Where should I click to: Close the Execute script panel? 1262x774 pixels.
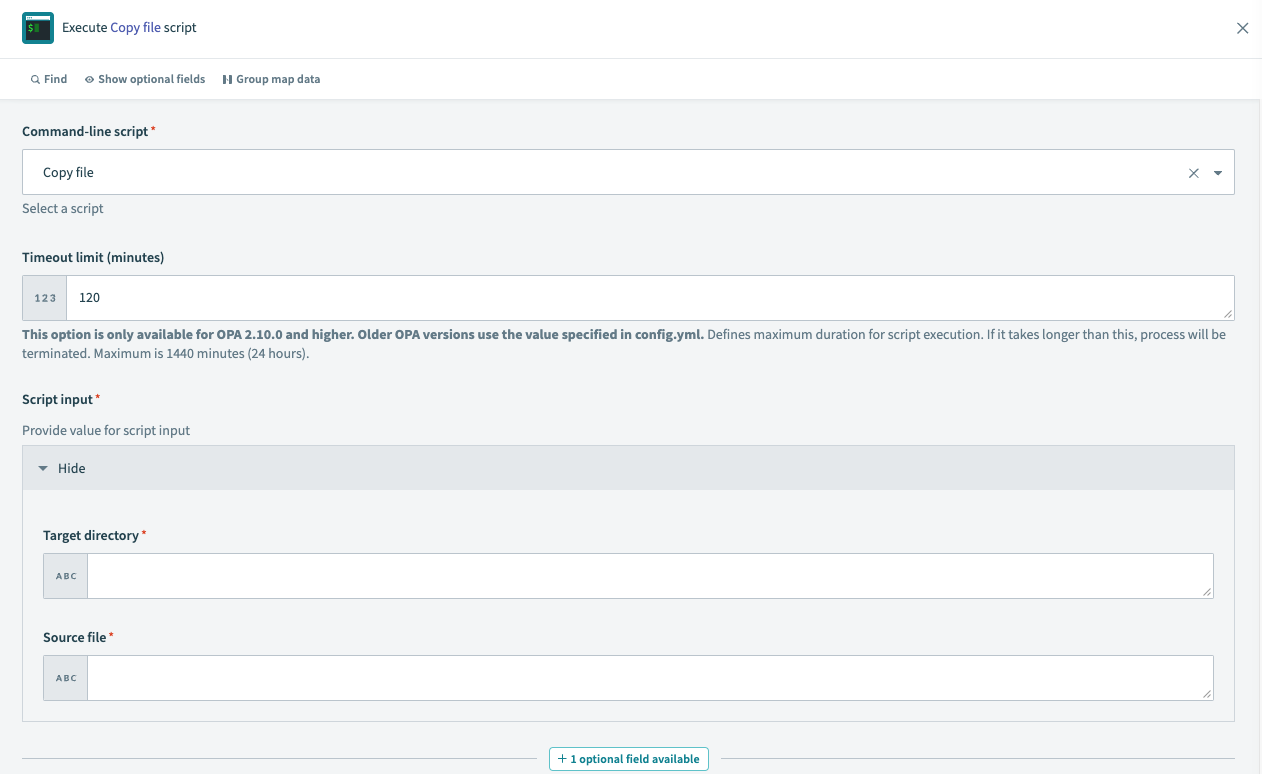1242,28
